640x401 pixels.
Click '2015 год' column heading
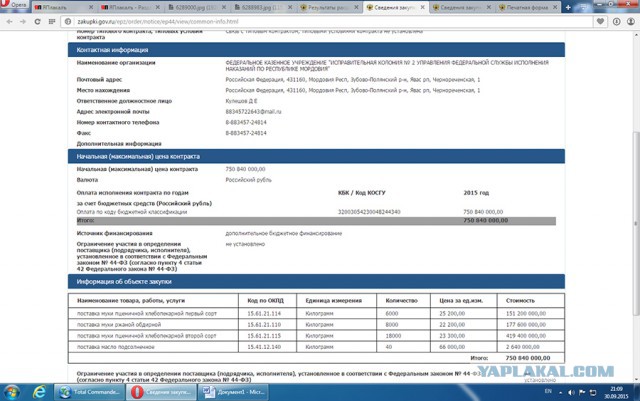click(476, 193)
